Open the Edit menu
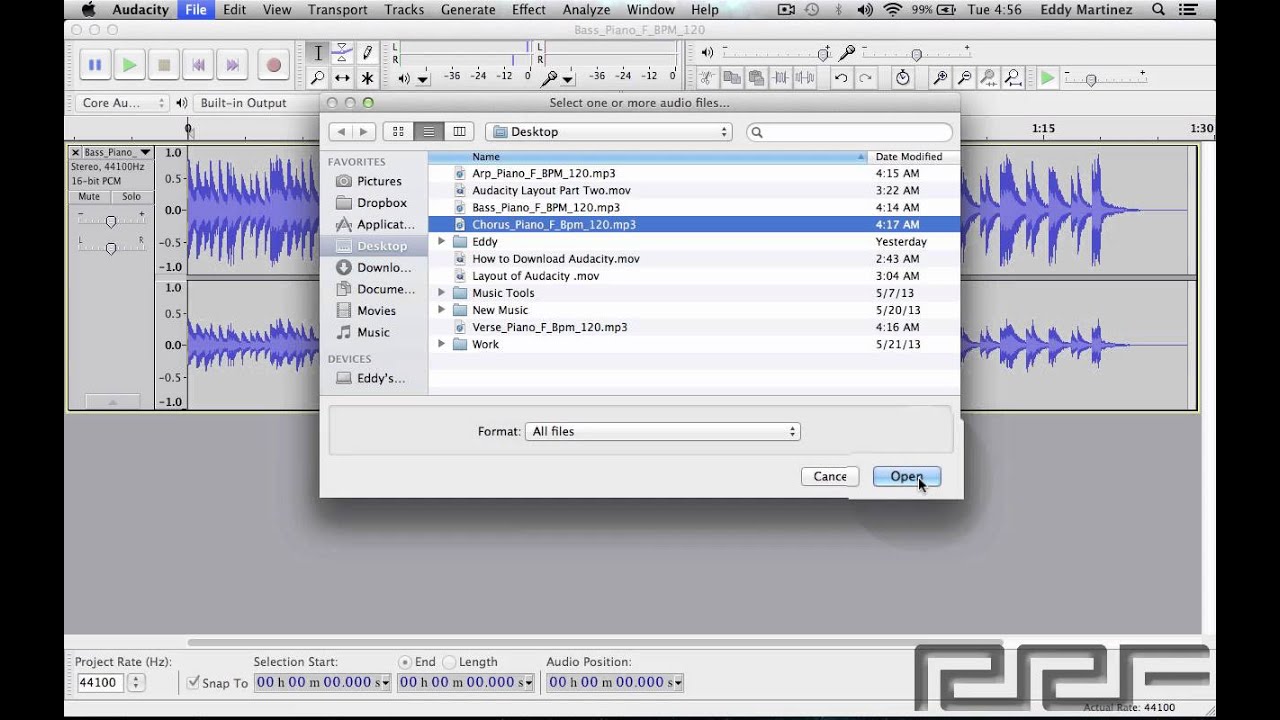This screenshot has width=1280, height=720. tap(235, 9)
